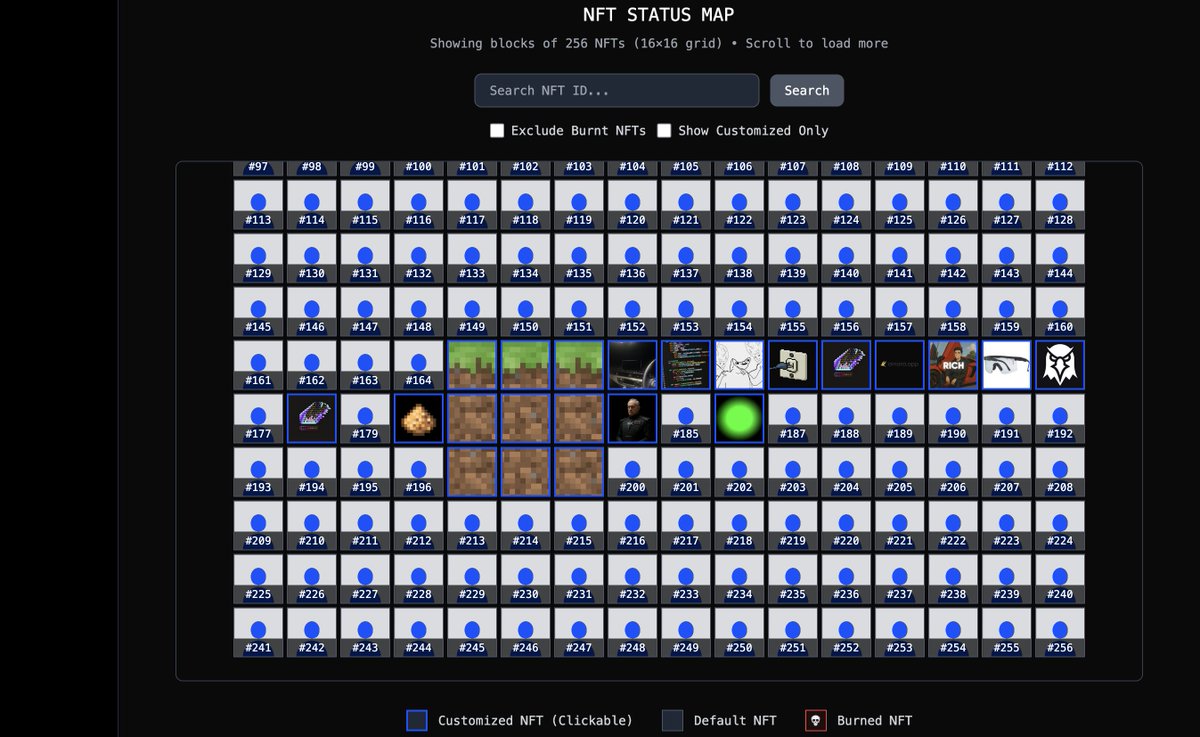This screenshot has width=1200, height=737.
Task: Open the glowing green circle NFT
Action: (x=739, y=418)
